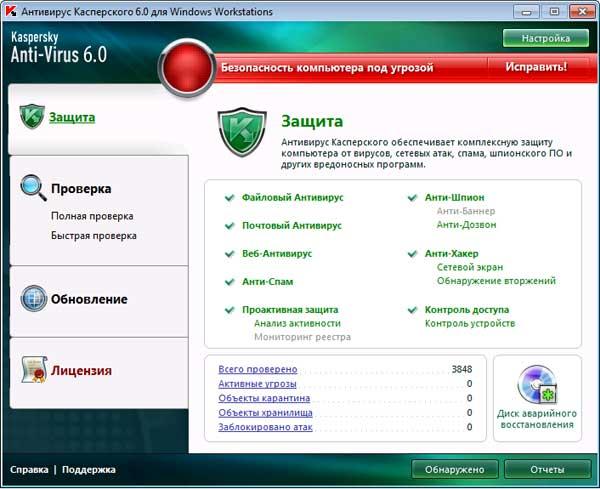Viewport: 600px width, 489px height.
Task: Open Почтовый Антивирус component
Action: pyautogui.click(x=292, y=226)
